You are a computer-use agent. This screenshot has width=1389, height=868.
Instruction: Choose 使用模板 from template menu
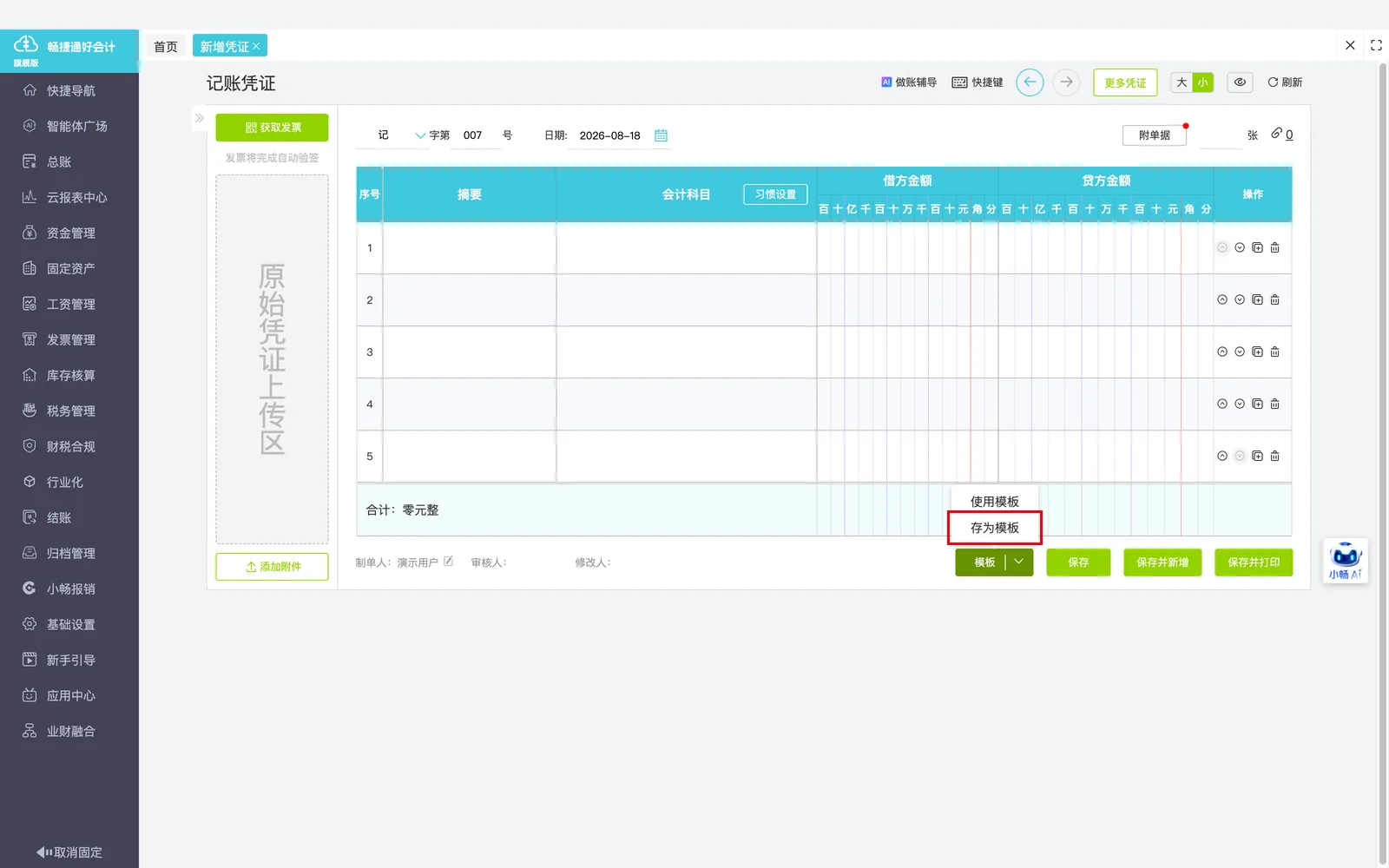click(x=994, y=502)
